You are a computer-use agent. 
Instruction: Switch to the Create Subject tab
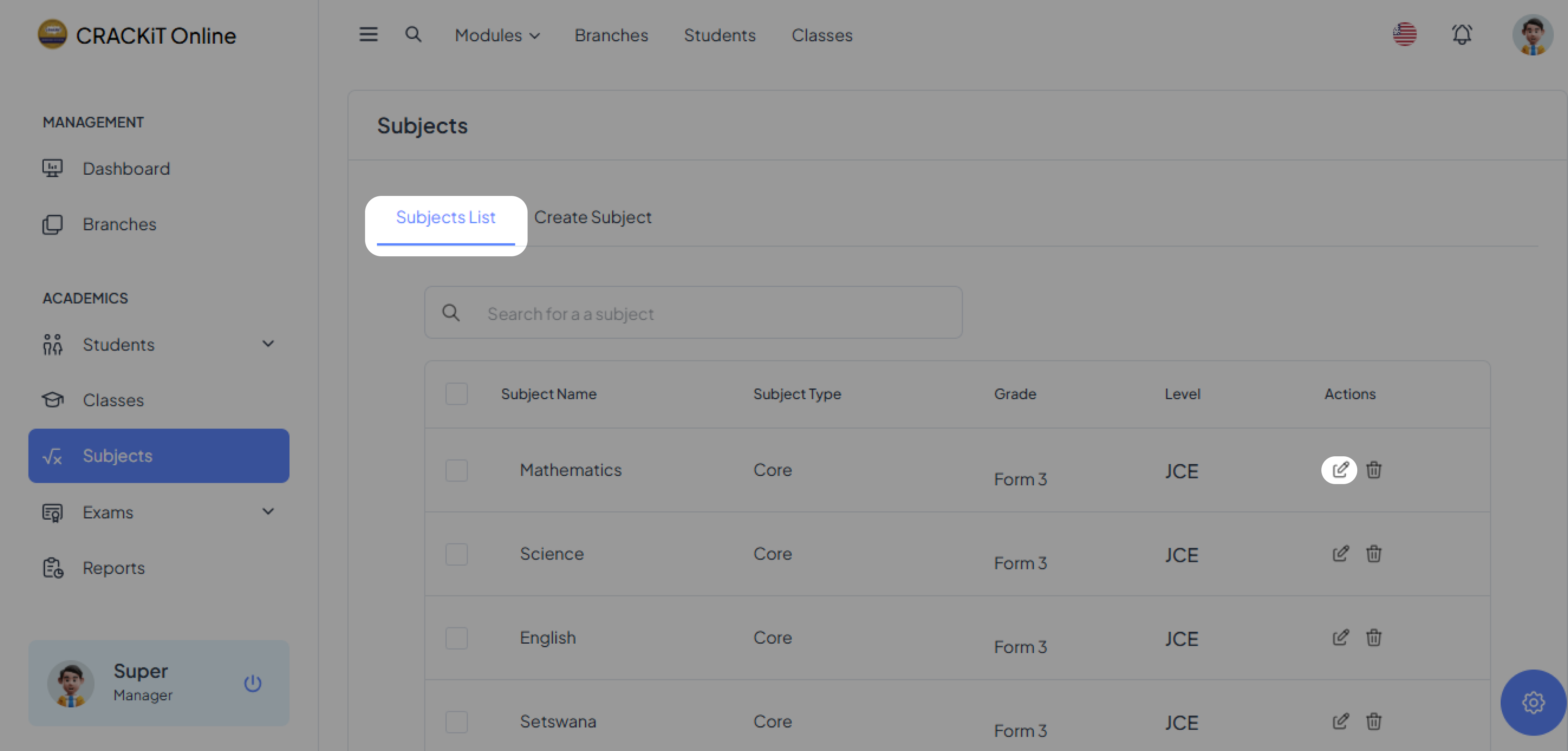point(592,217)
